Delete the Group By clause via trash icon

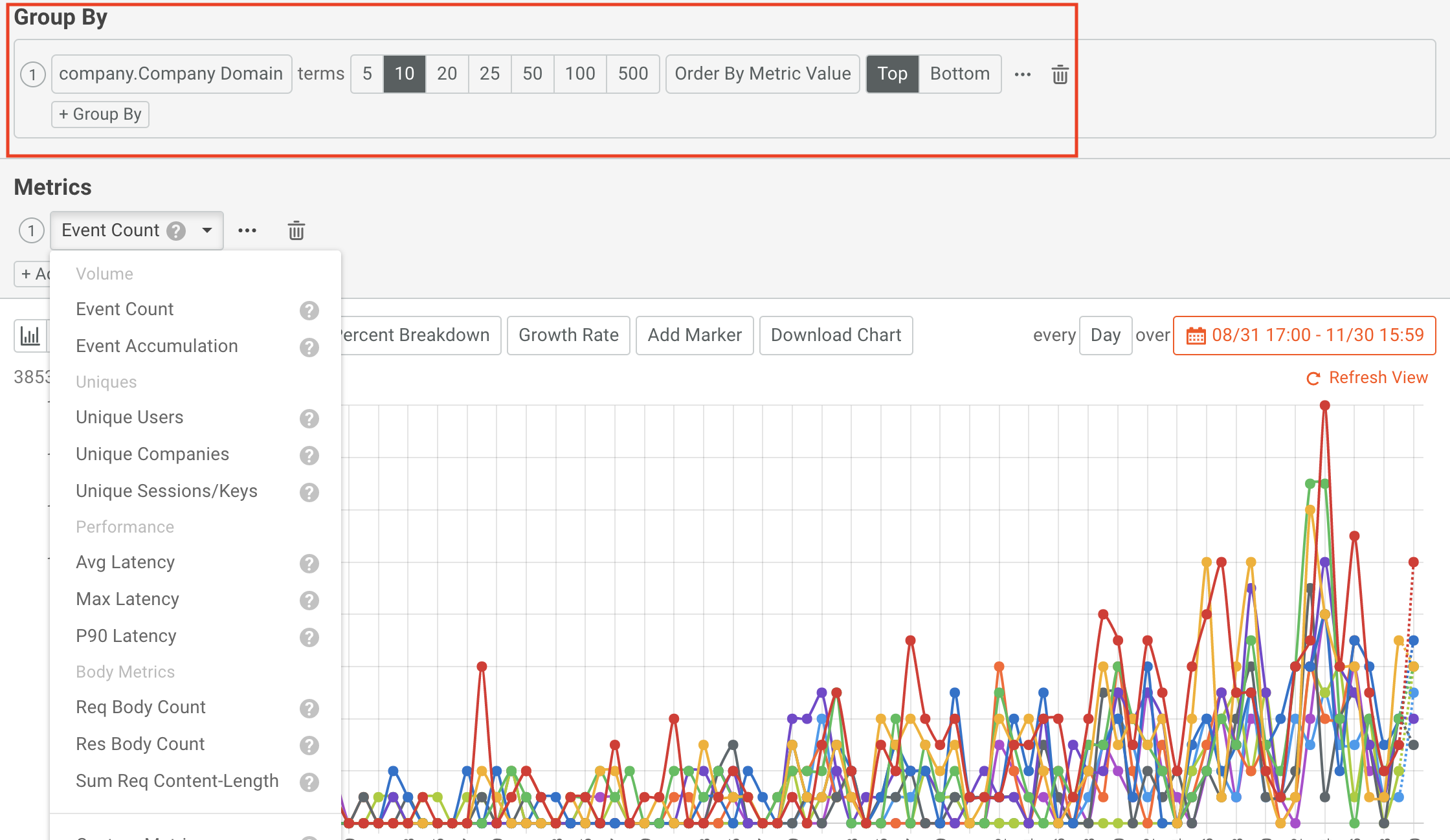(x=1060, y=74)
